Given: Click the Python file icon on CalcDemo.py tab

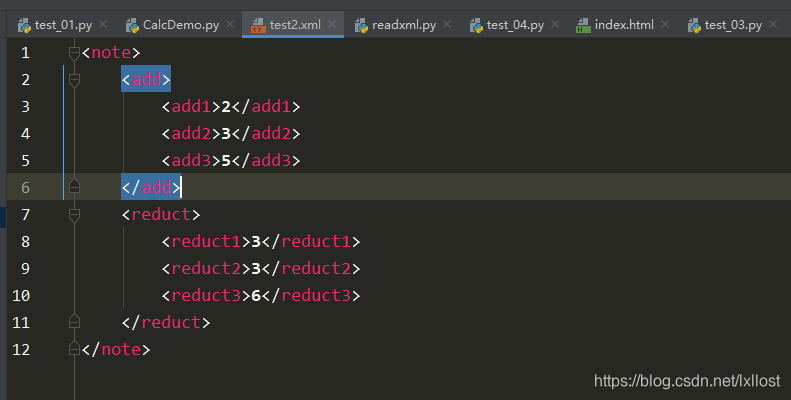Looking at the screenshot, I should tap(132, 25).
